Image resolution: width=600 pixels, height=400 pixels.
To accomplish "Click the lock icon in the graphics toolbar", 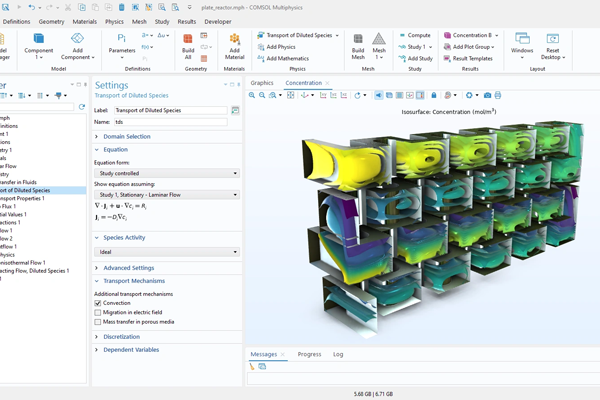I will (434, 95).
